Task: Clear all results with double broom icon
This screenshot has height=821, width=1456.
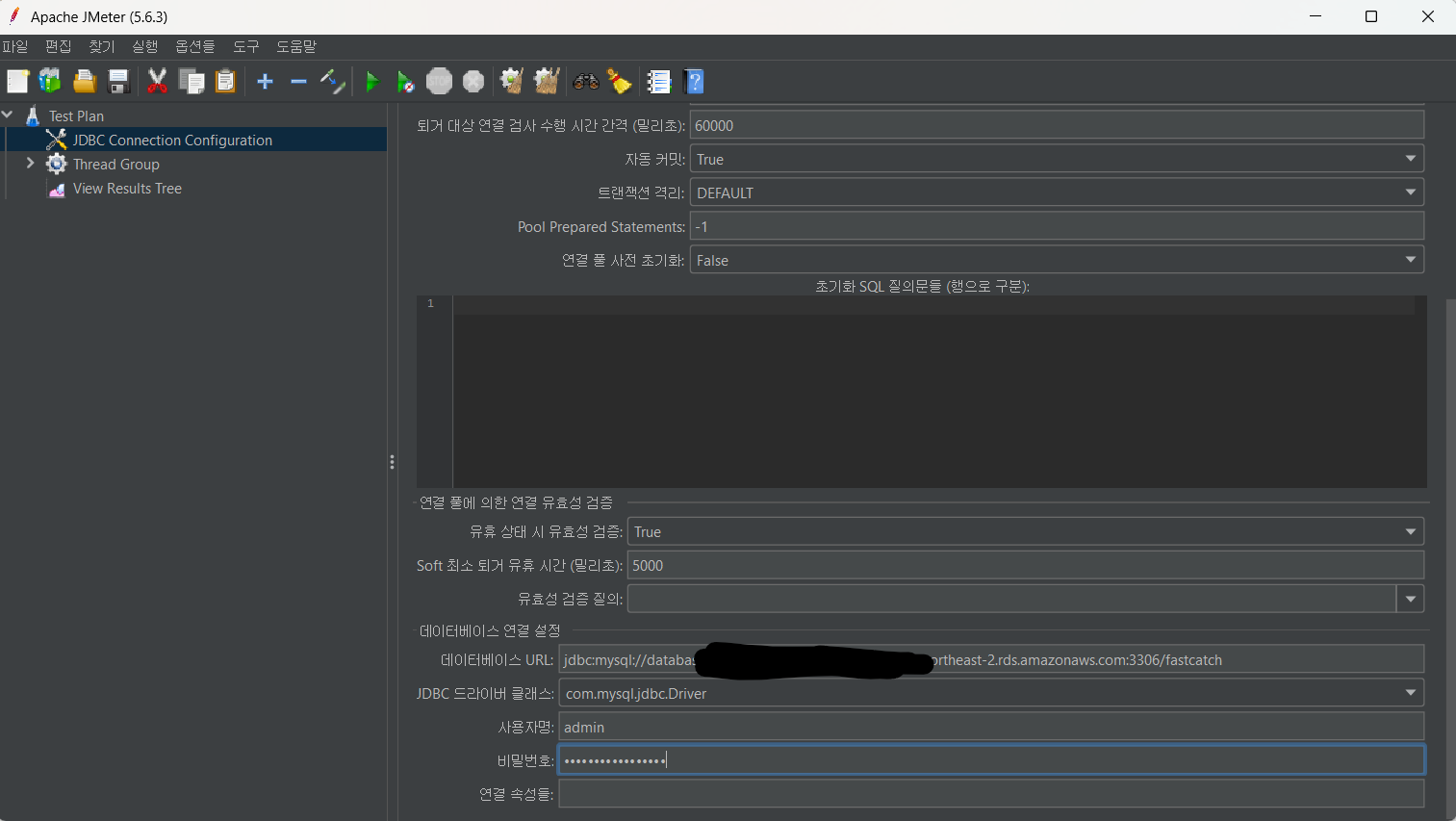Action: (x=547, y=82)
